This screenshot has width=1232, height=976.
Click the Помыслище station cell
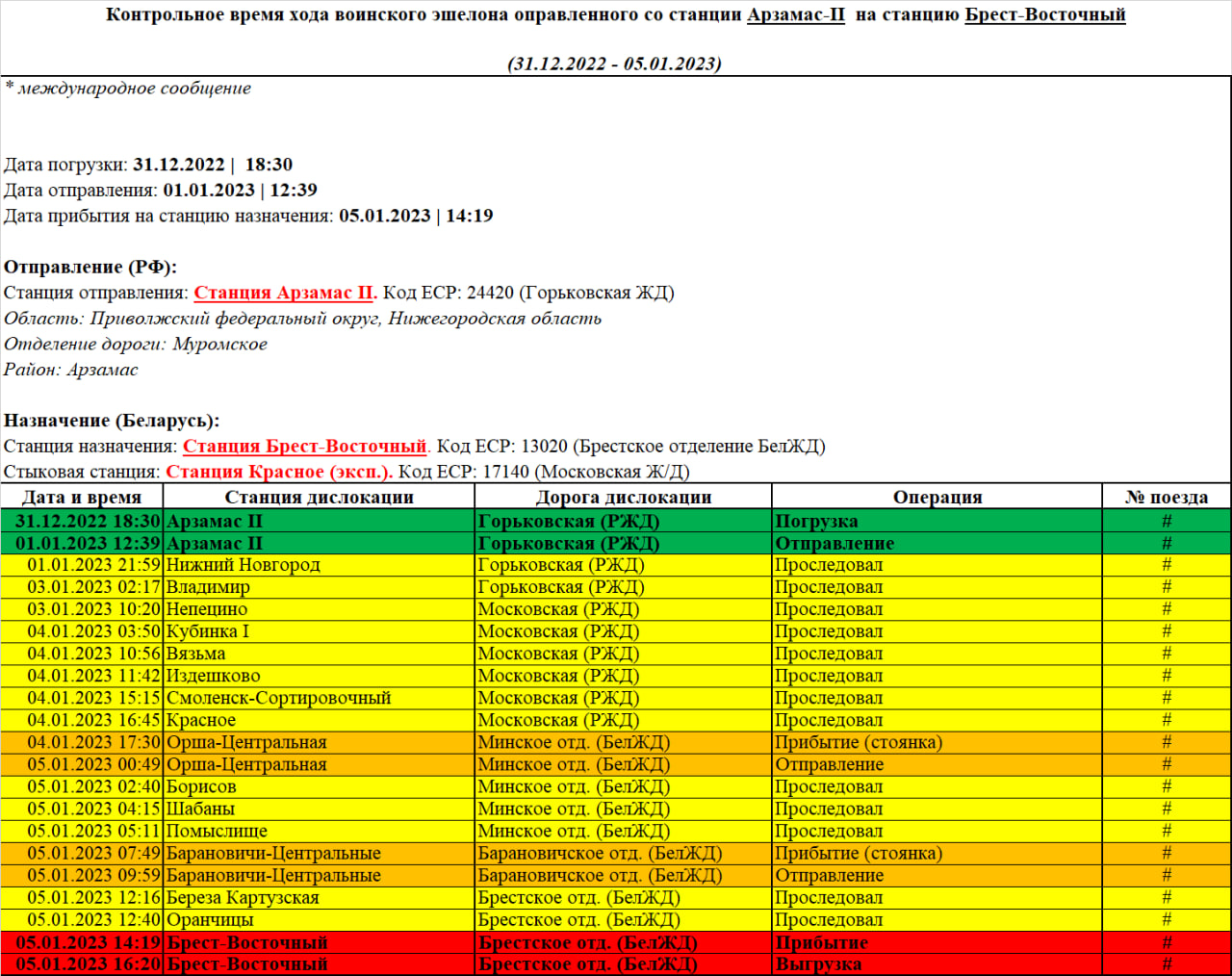point(217,832)
